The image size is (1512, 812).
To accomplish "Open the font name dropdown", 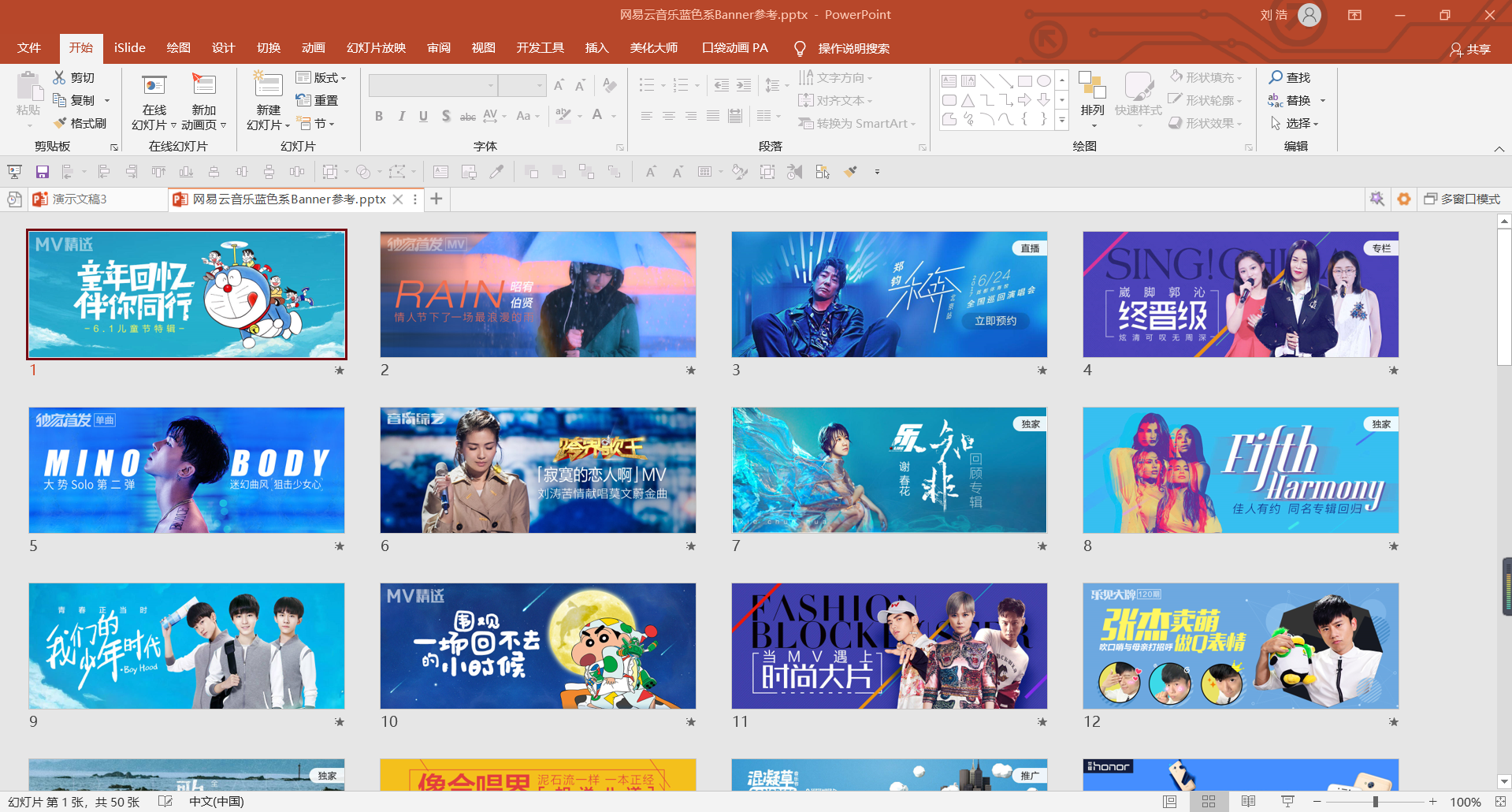I will point(491,85).
